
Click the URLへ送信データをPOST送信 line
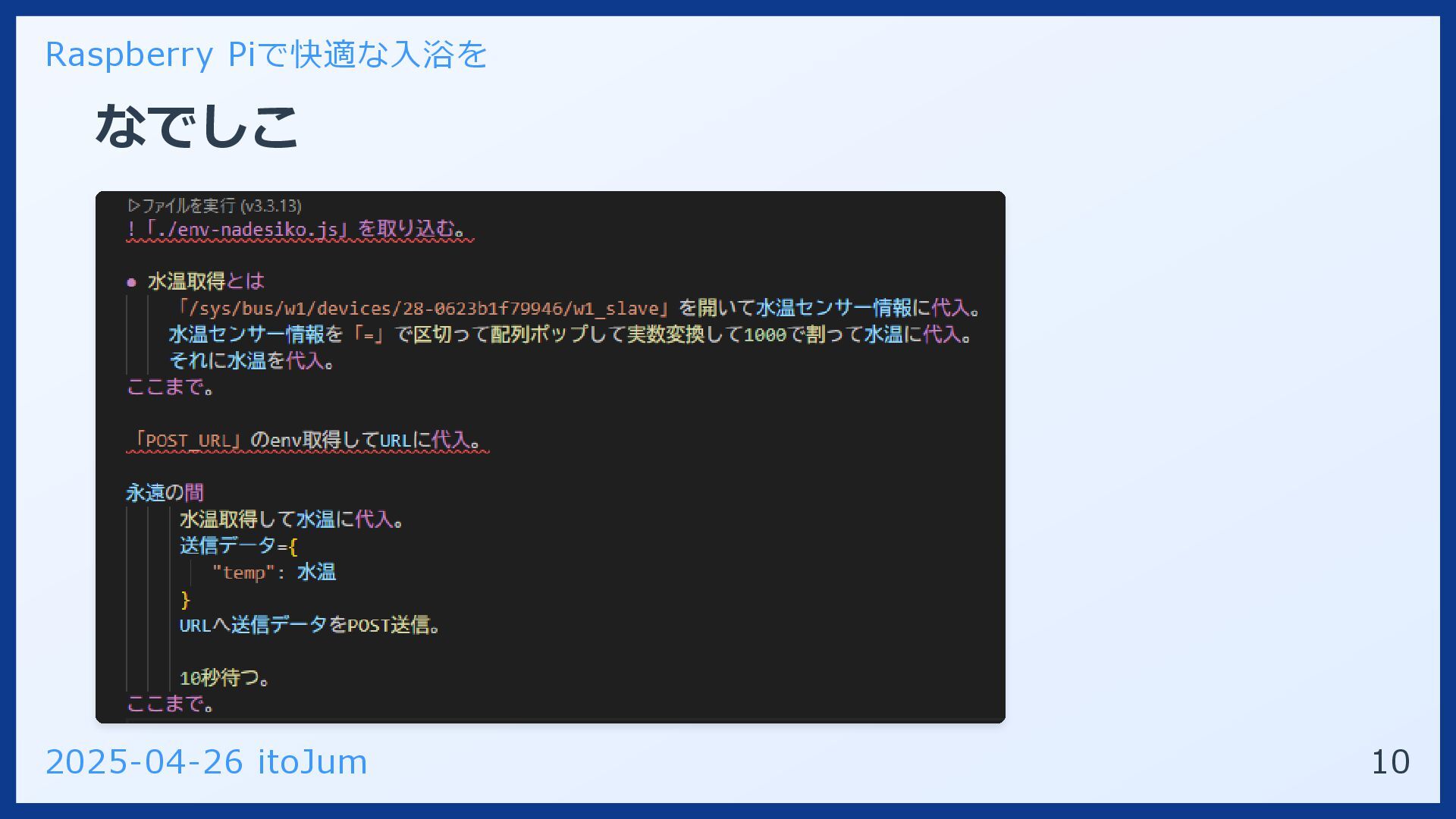tap(309, 626)
